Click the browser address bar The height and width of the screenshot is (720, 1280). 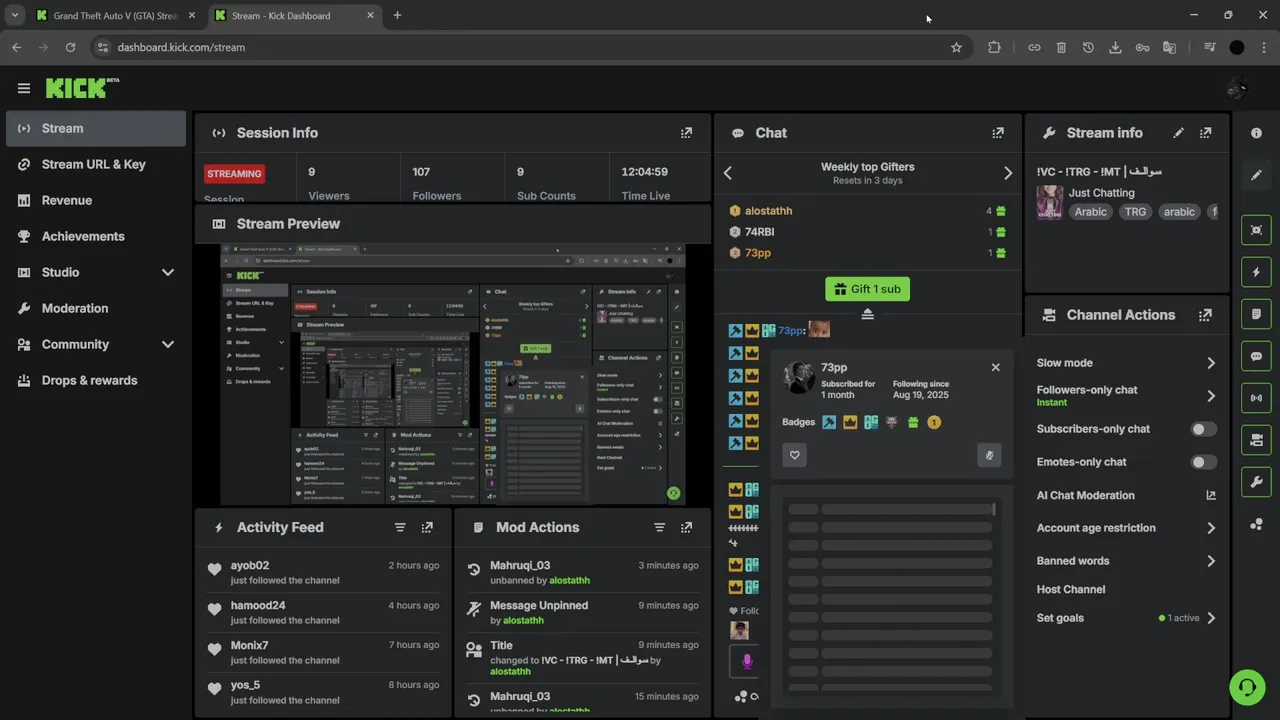tap(530, 47)
